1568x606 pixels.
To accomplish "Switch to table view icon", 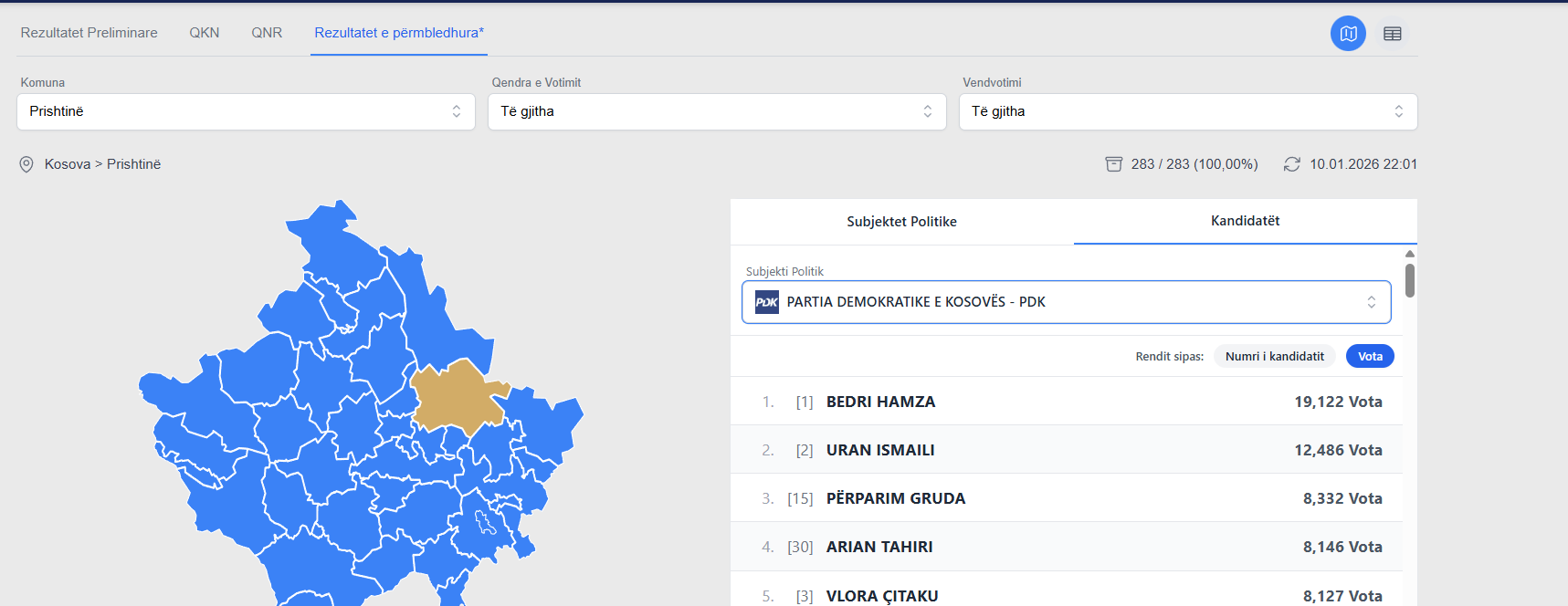I will coord(1392,34).
